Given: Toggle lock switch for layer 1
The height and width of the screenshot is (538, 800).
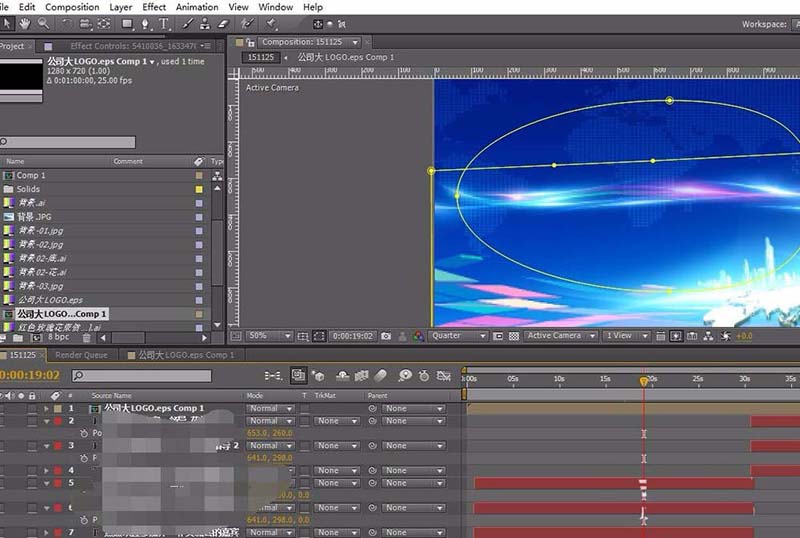Looking at the screenshot, I should pyautogui.click(x=32, y=409).
